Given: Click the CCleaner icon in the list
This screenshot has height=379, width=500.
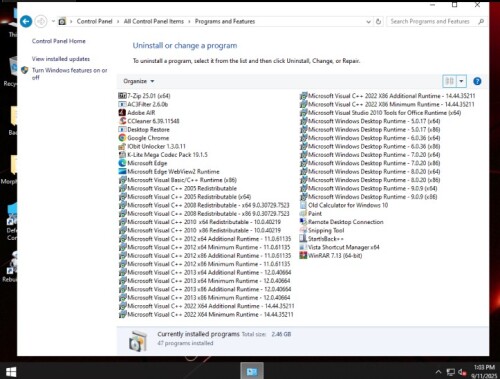Looking at the screenshot, I should point(122,121).
